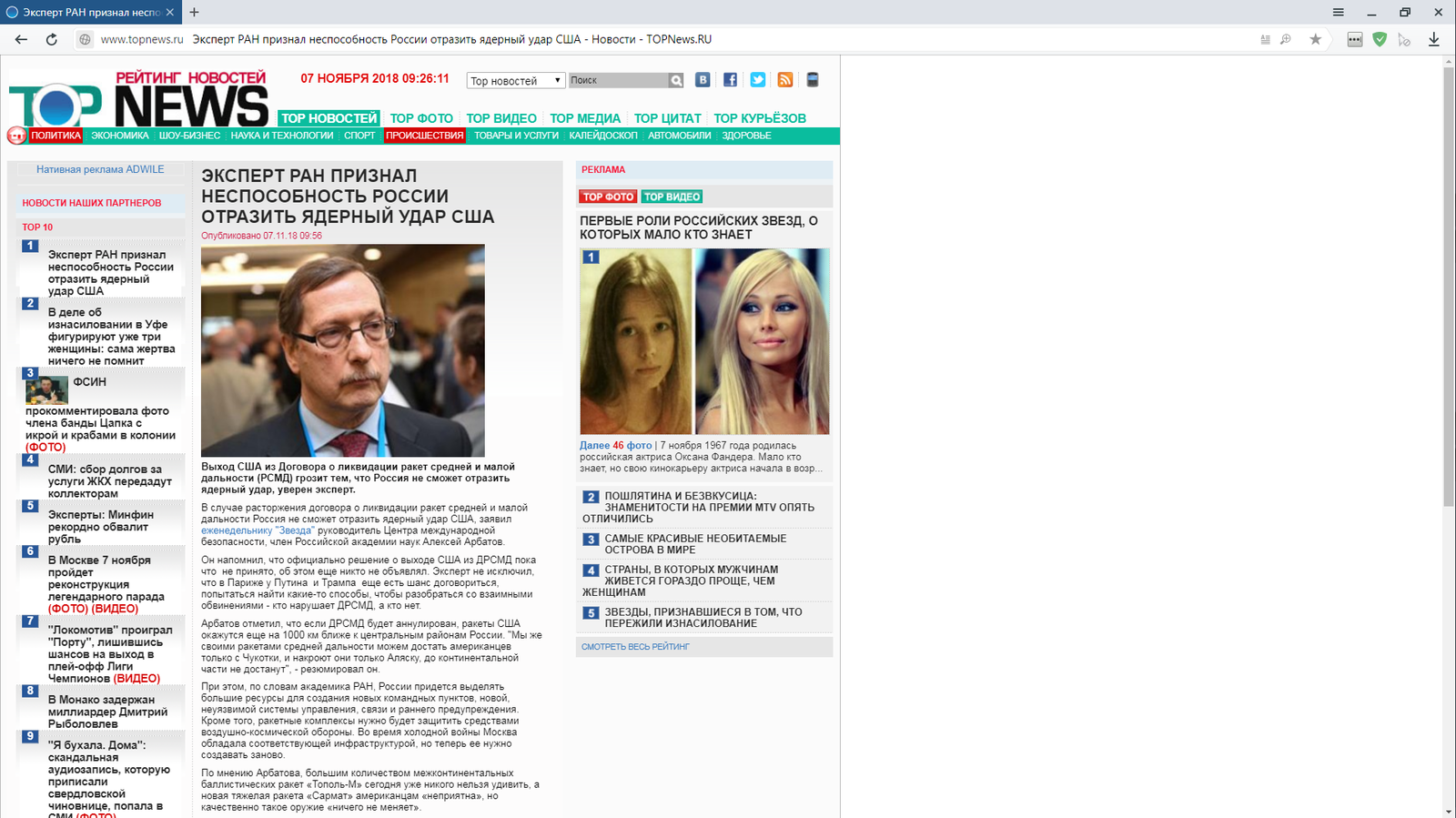Screen dimensions: 1456x818
Task: Open ПОЛИТИКА category
Action: click(56, 136)
